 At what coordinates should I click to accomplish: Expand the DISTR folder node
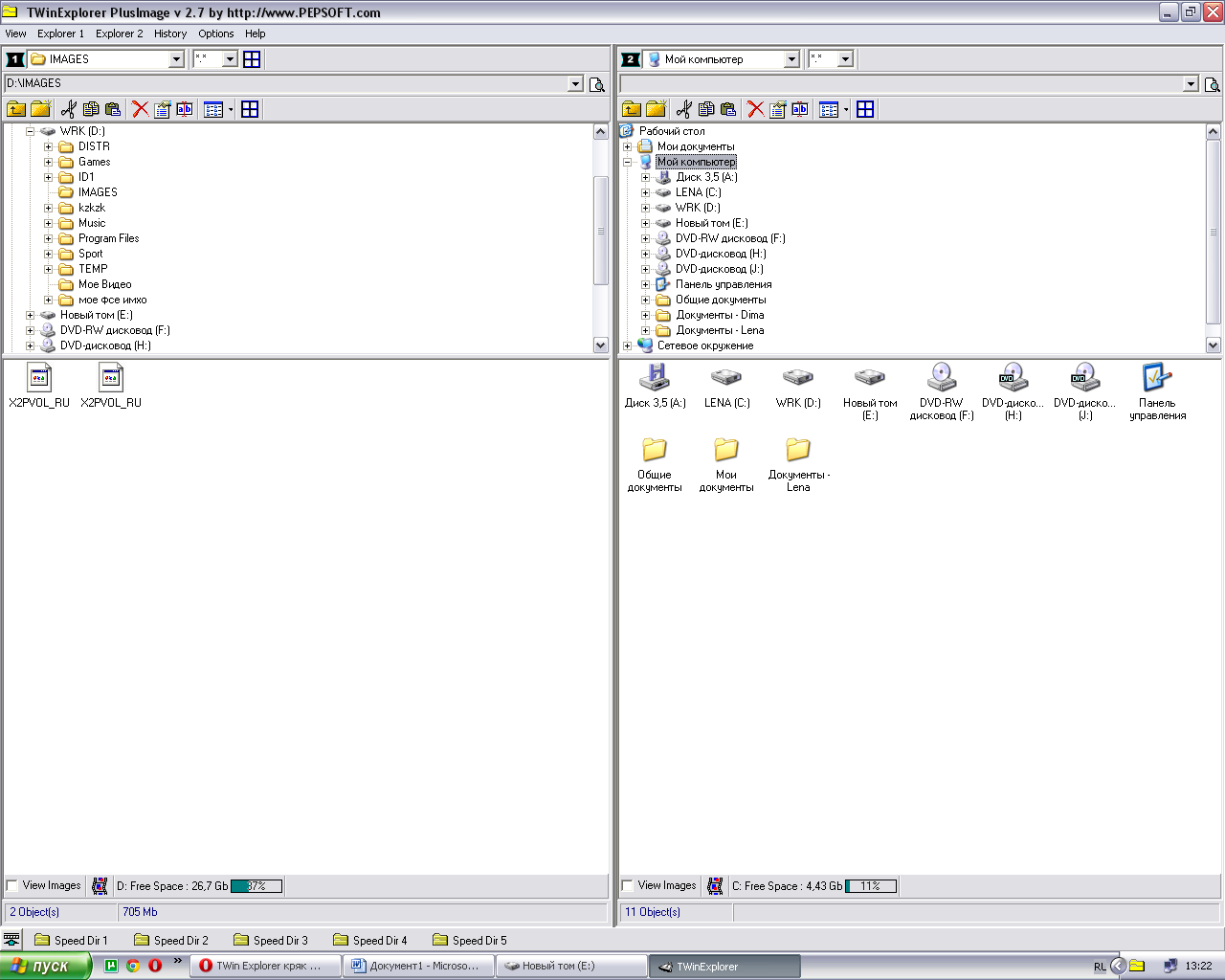click(x=48, y=146)
